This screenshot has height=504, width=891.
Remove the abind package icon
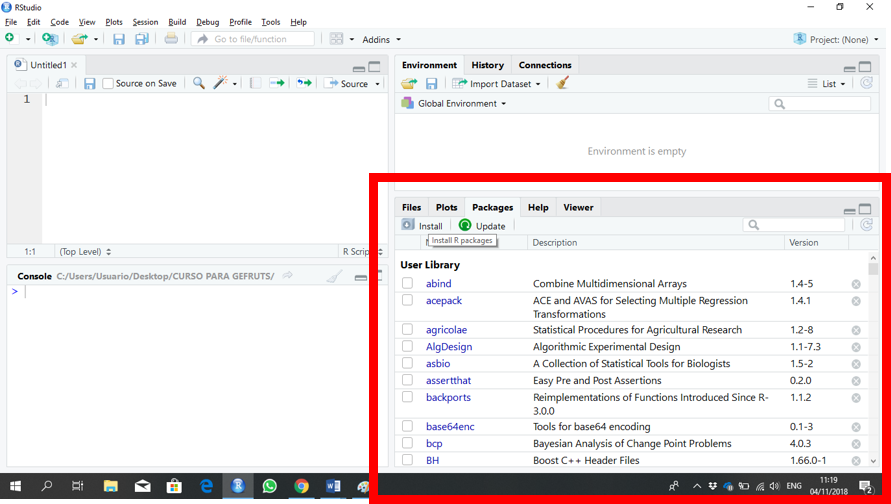pyautogui.click(x=856, y=284)
